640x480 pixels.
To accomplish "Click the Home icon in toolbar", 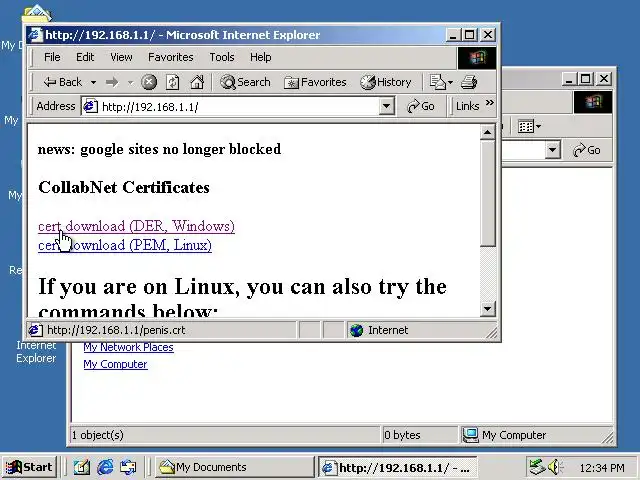I will (x=197, y=82).
